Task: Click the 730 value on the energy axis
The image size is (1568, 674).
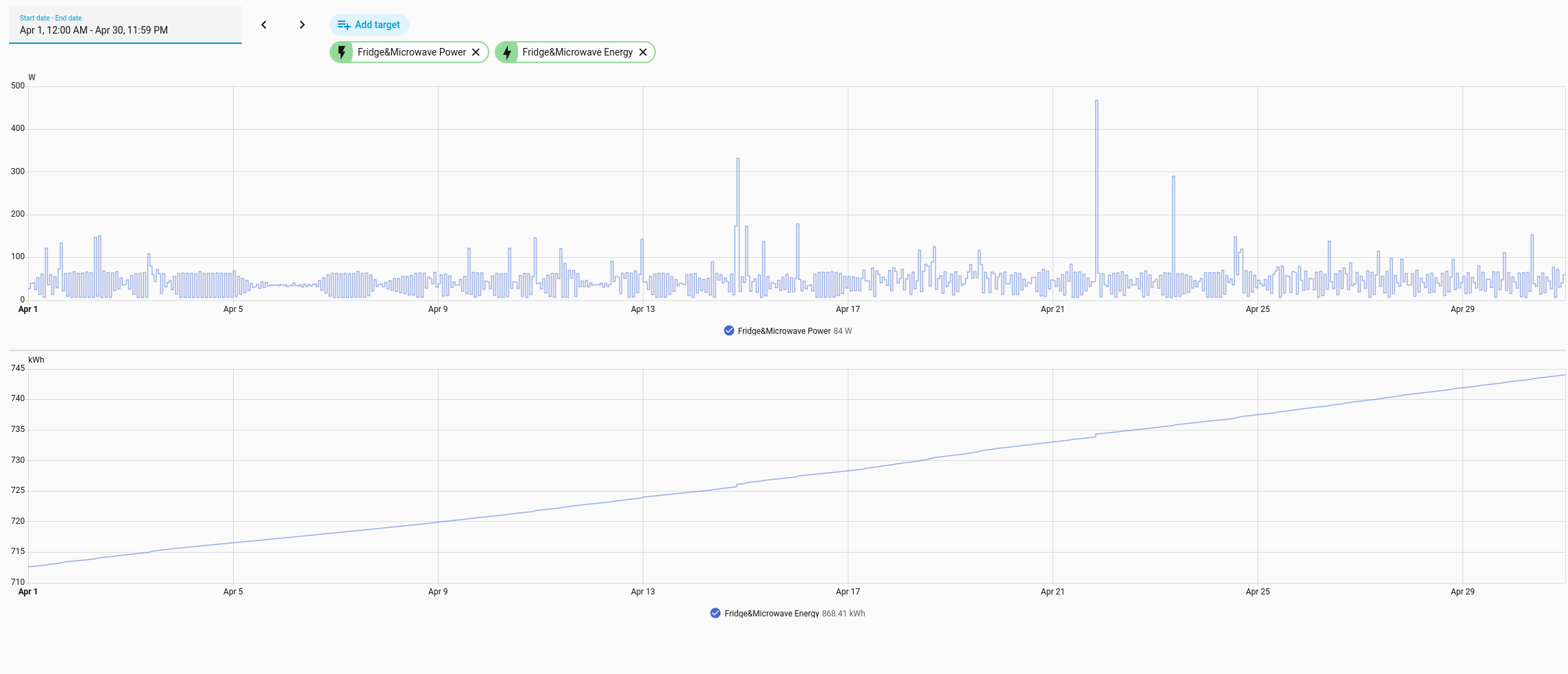Action: pos(18,460)
